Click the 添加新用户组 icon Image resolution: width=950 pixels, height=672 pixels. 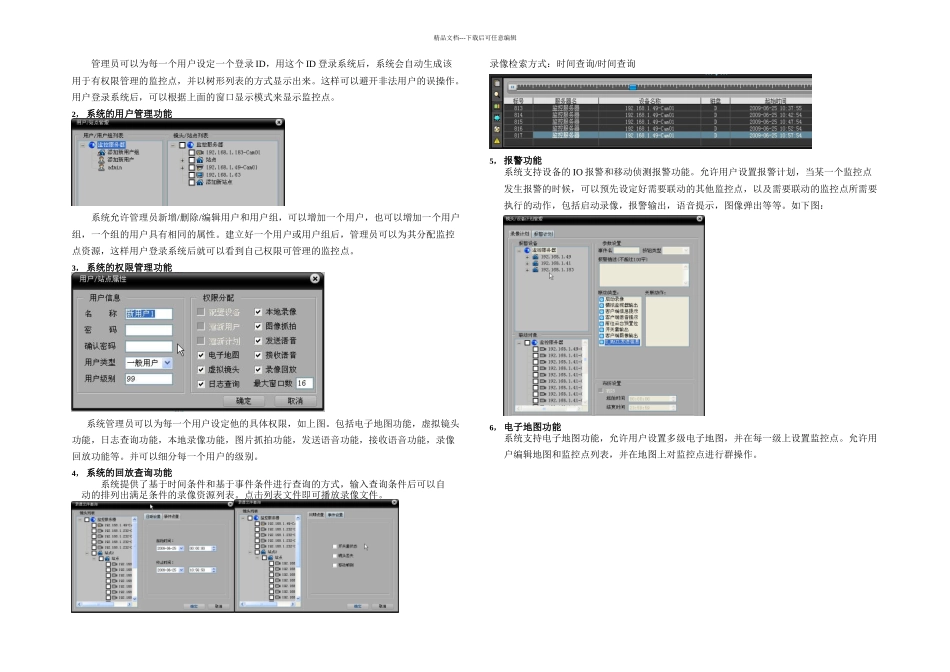coord(101,153)
